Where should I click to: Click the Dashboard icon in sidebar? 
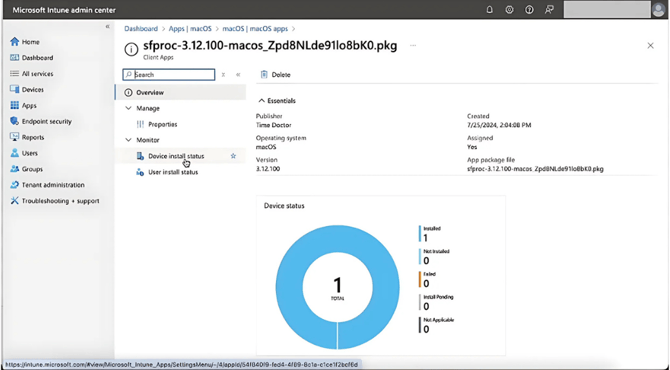[x=15, y=57]
